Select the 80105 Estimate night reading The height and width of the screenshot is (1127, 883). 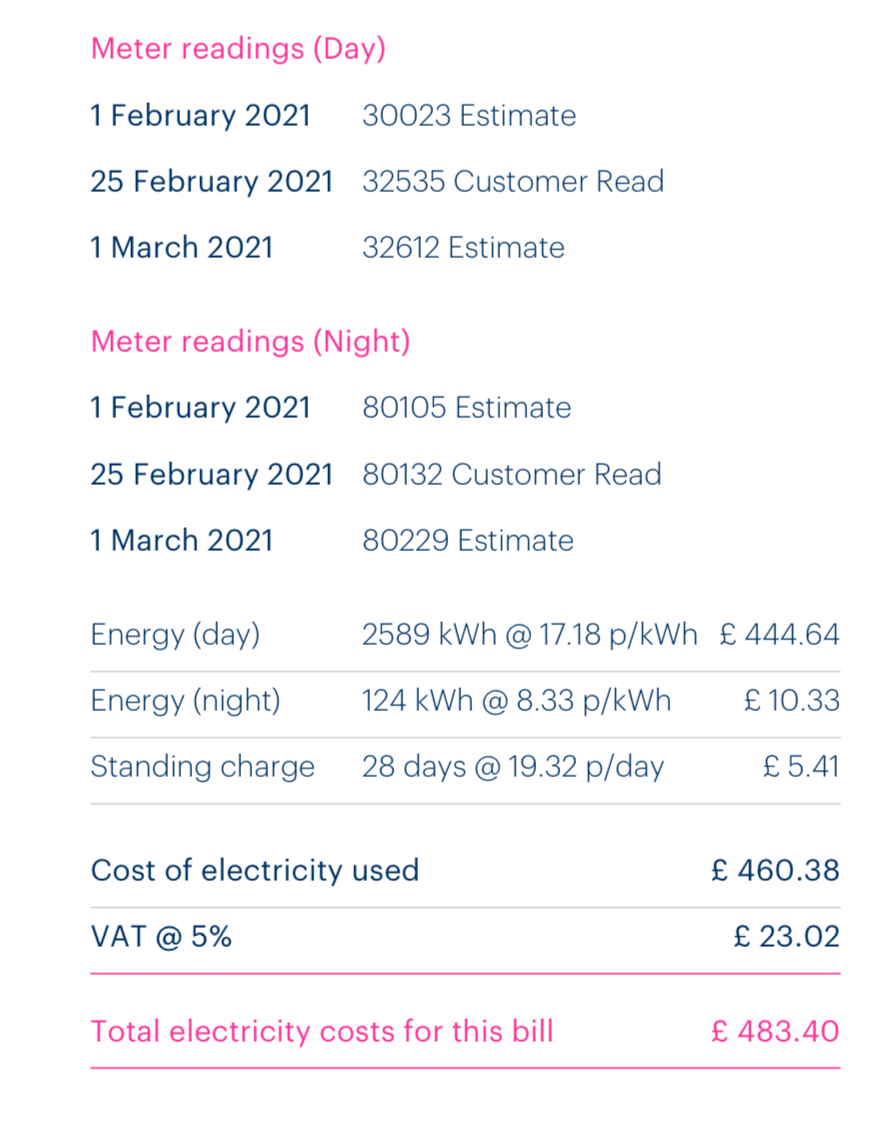(x=467, y=408)
